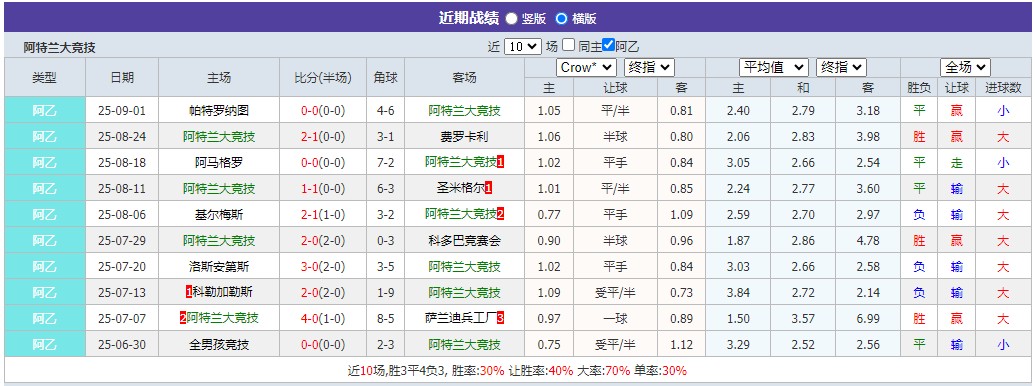Click the 1-1(0-0) score on 25-08-11
The height and width of the screenshot is (386, 1035).
(323, 189)
